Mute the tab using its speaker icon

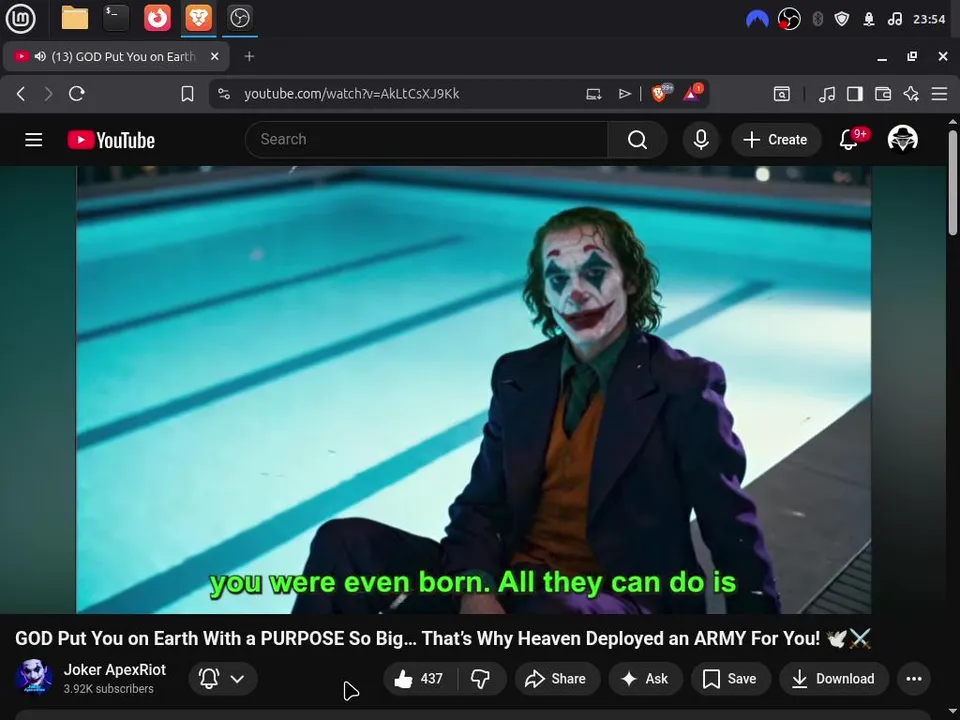pos(40,56)
